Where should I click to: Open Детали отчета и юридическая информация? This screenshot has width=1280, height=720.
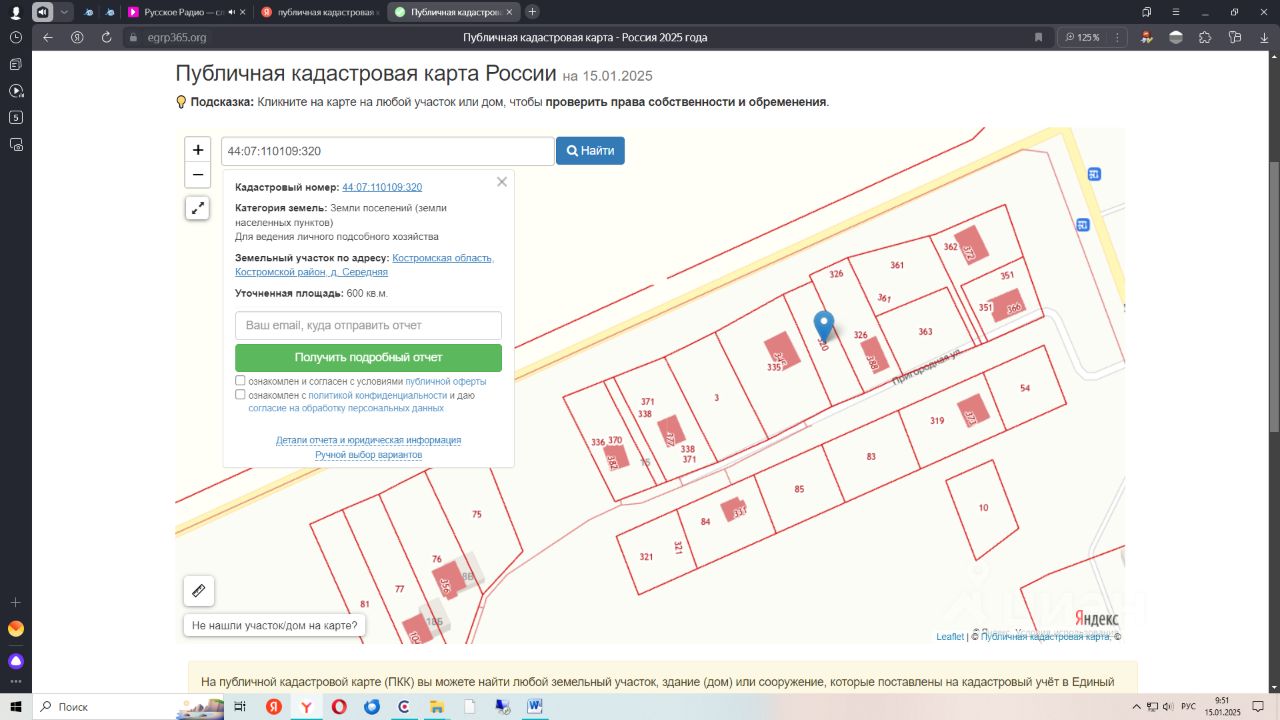[x=368, y=440]
